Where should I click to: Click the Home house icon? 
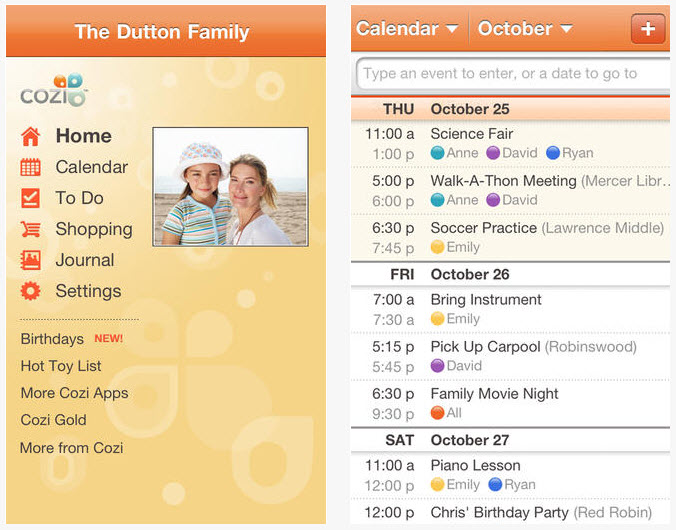click(30, 136)
